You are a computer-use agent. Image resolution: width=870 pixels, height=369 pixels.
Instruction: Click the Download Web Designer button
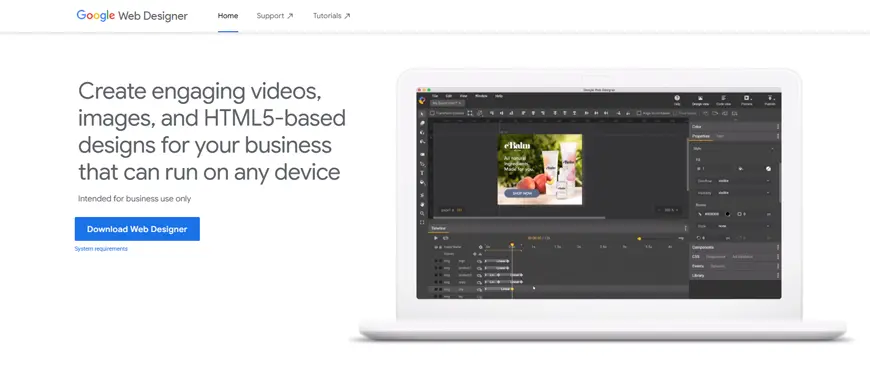coord(137,229)
